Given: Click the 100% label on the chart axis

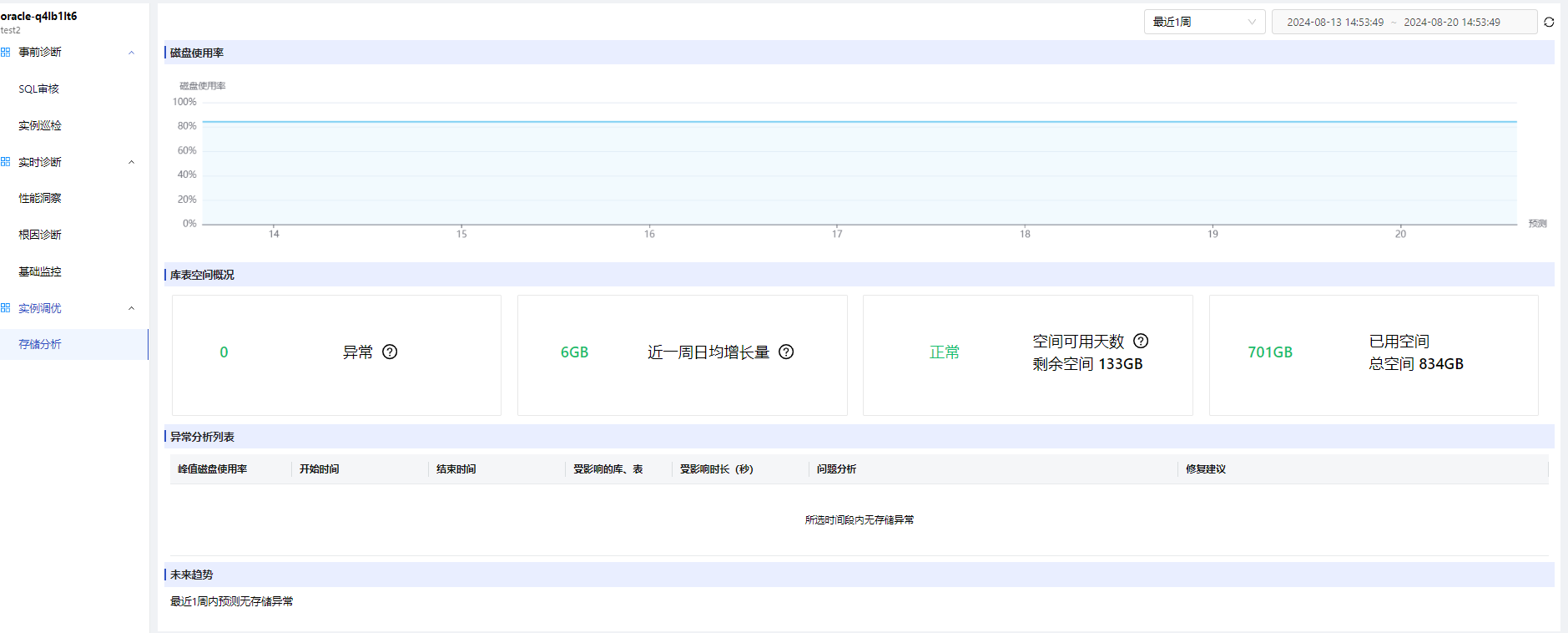Looking at the screenshot, I should [x=184, y=102].
